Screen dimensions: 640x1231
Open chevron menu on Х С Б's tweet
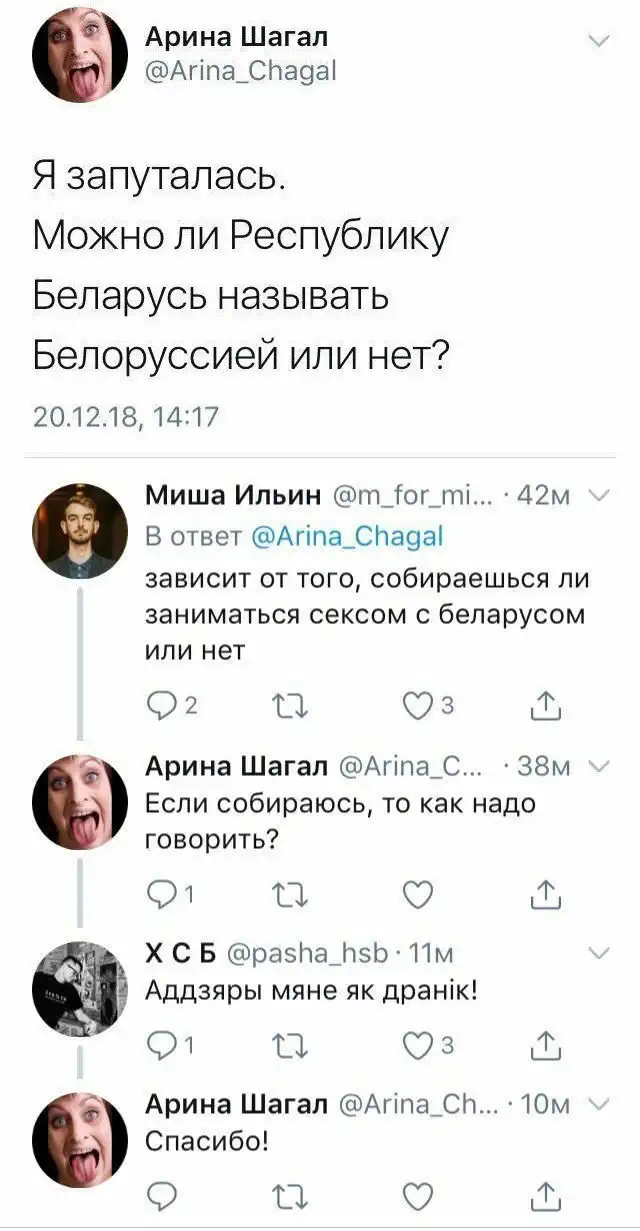(598, 955)
